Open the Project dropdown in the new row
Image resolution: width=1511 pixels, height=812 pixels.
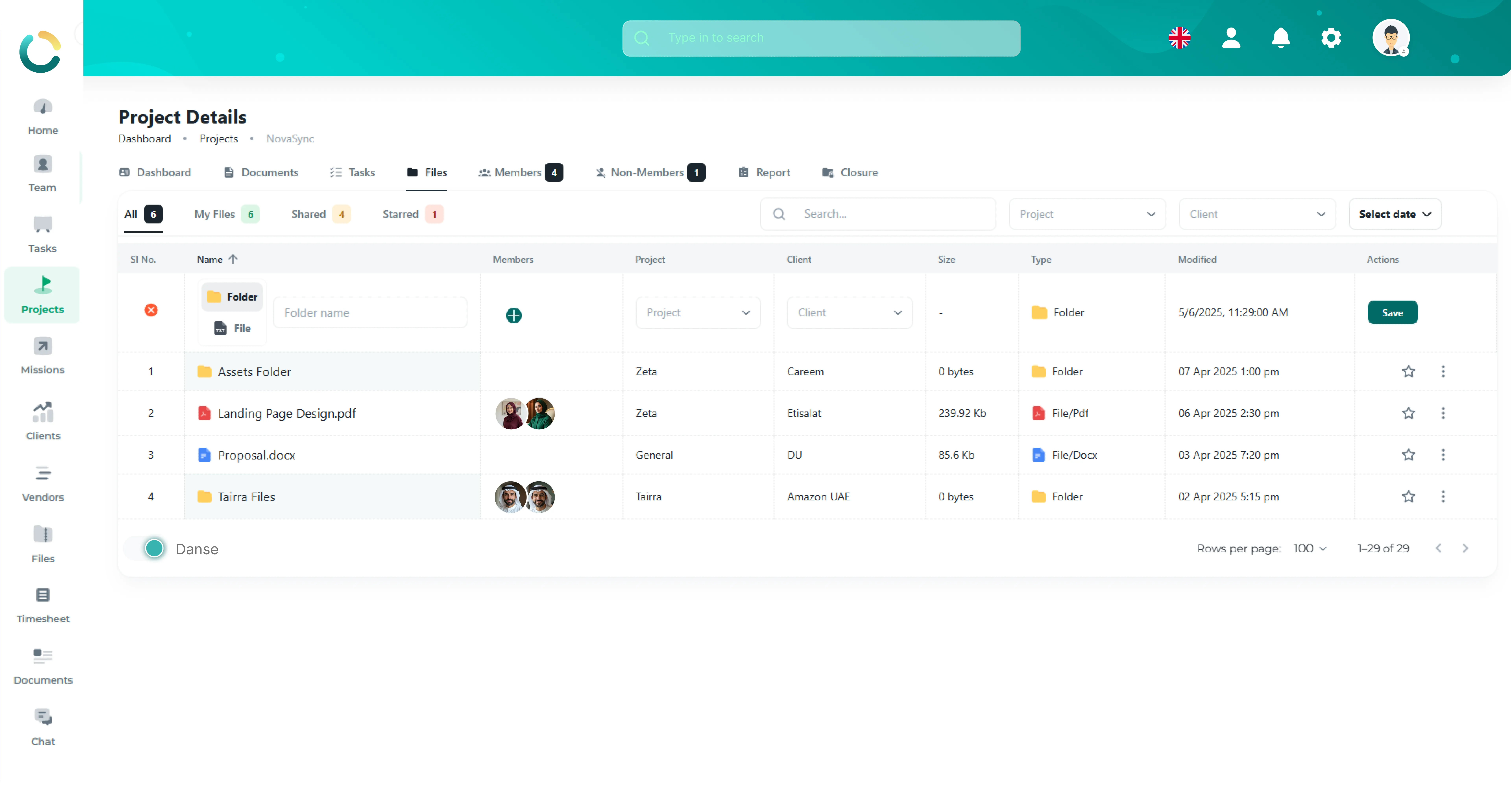698,313
